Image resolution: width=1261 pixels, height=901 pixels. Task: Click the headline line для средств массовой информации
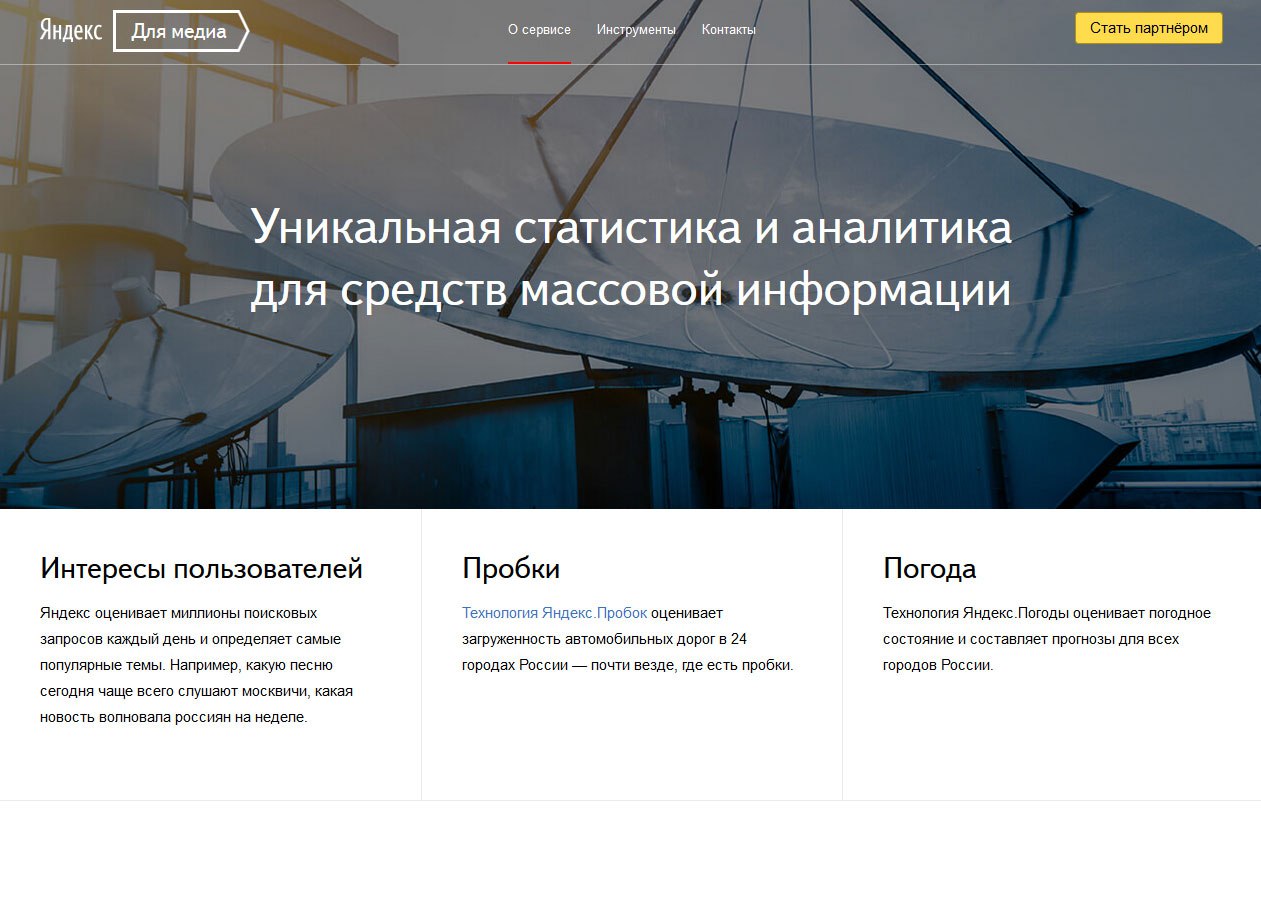click(x=631, y=290)
